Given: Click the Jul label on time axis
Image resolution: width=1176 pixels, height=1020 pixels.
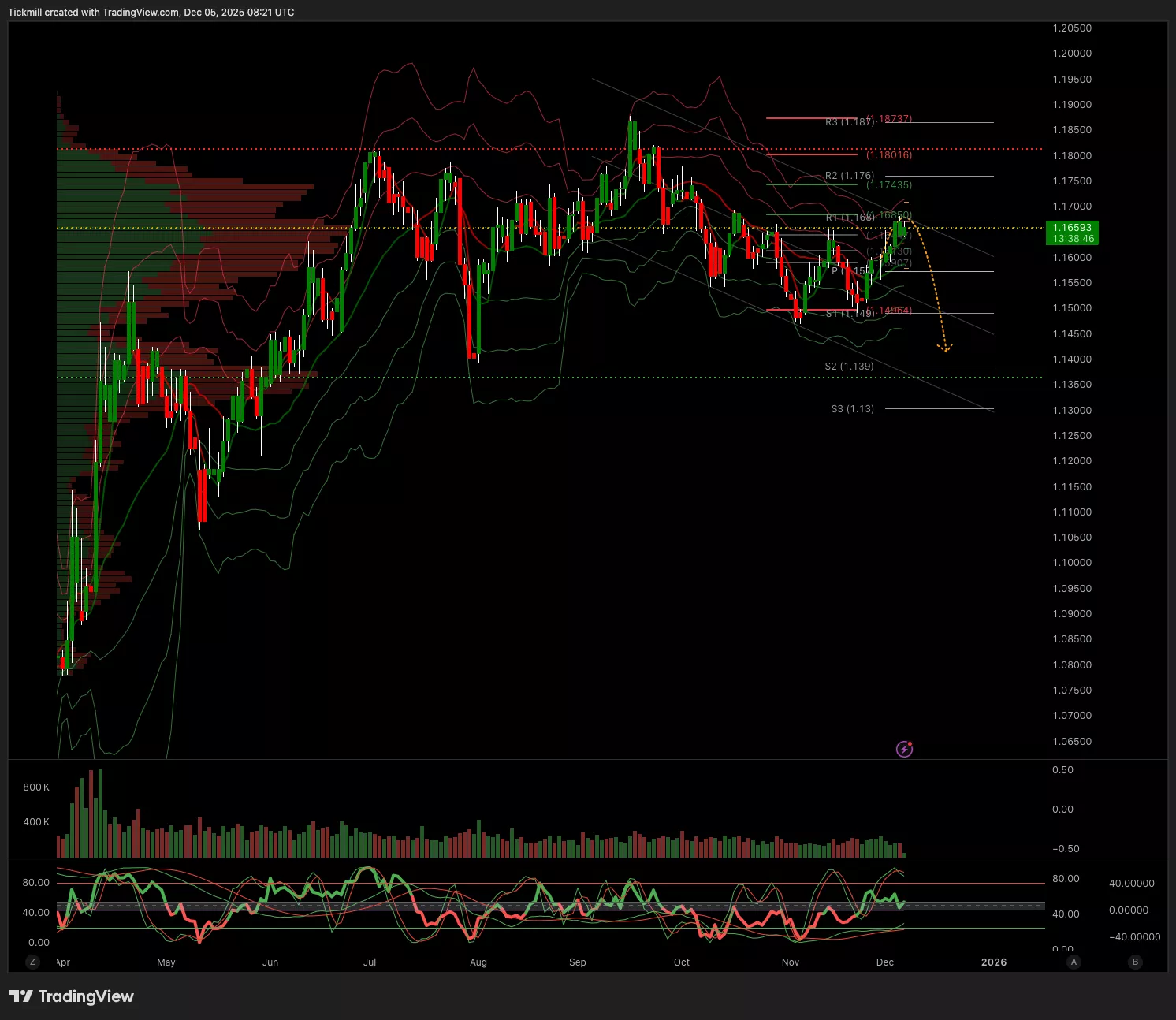Looking at the screenshot, I should point(370,962).
